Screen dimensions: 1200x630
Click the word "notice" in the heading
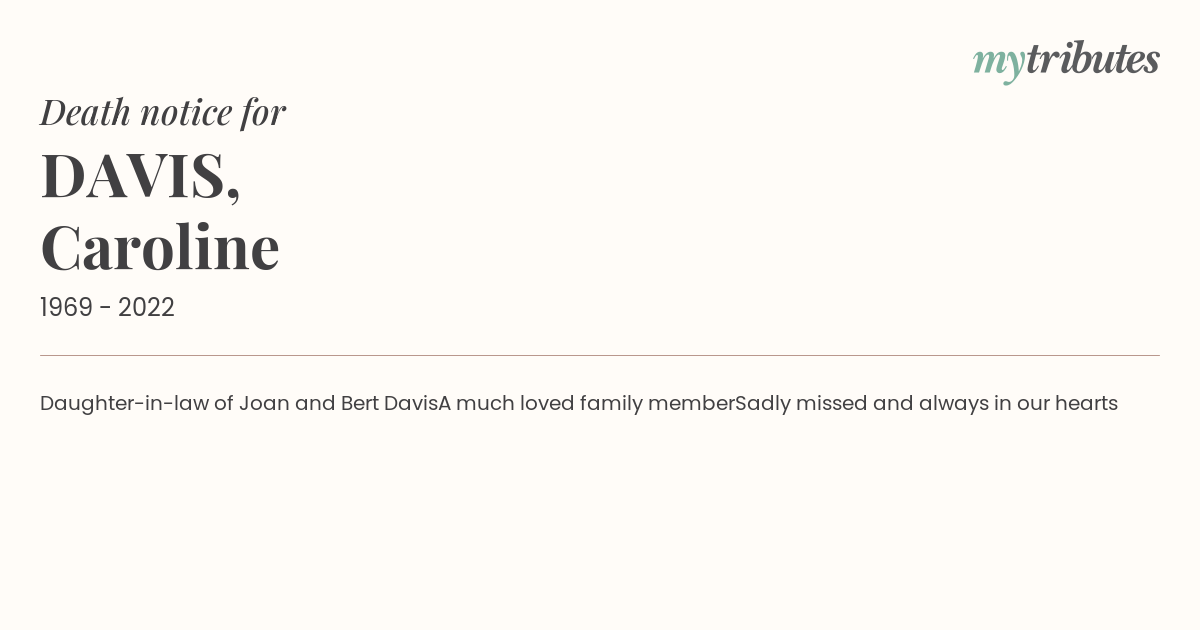pyautogui.click(x=186, y=114)
